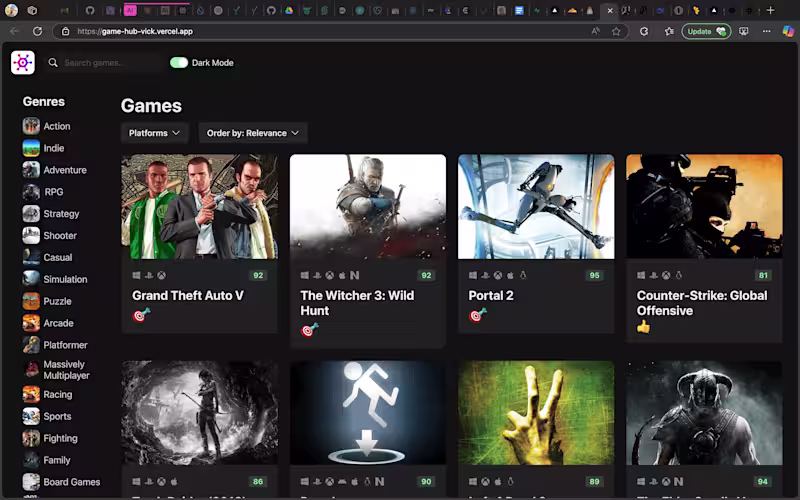
Task: Select the Fighting genre link
Action: (60, 438)
